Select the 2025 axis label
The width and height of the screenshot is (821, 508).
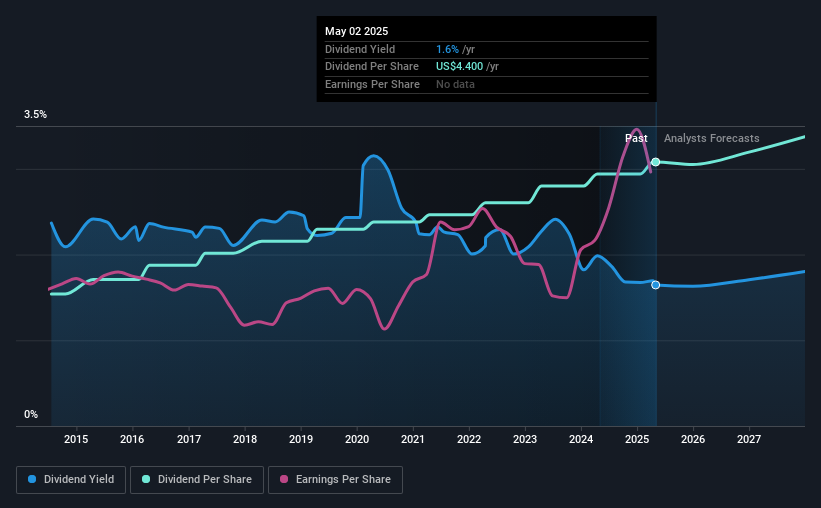[637, 439]
